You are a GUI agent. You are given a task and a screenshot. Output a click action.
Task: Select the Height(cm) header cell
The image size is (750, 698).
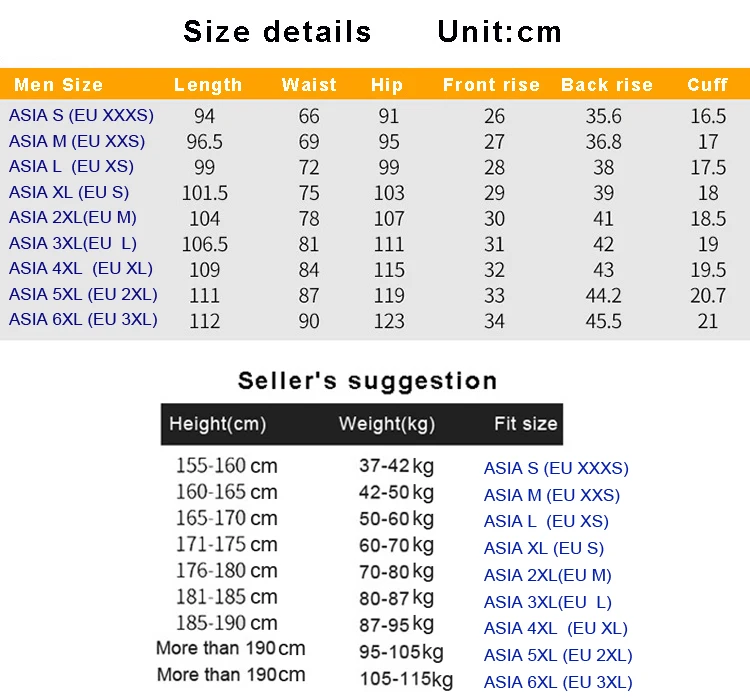218,424
